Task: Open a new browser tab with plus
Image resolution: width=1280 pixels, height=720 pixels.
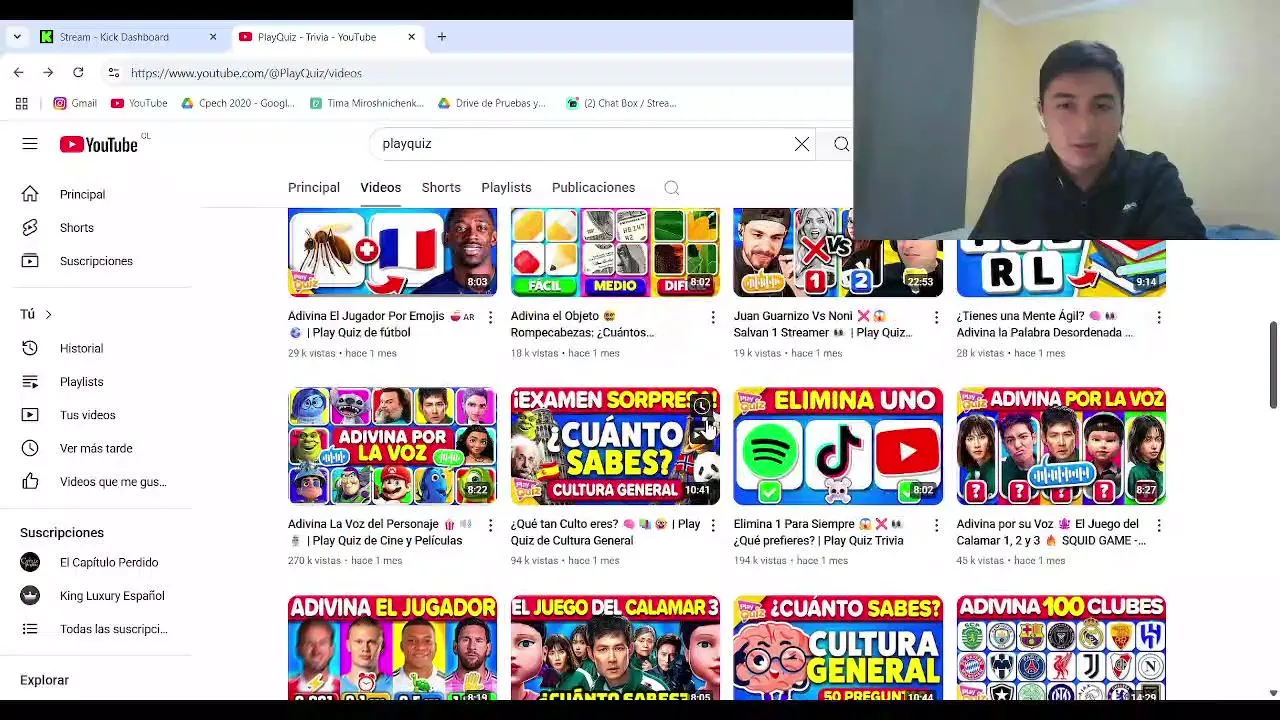Action: pyautogui.click(x=441, y=37)
